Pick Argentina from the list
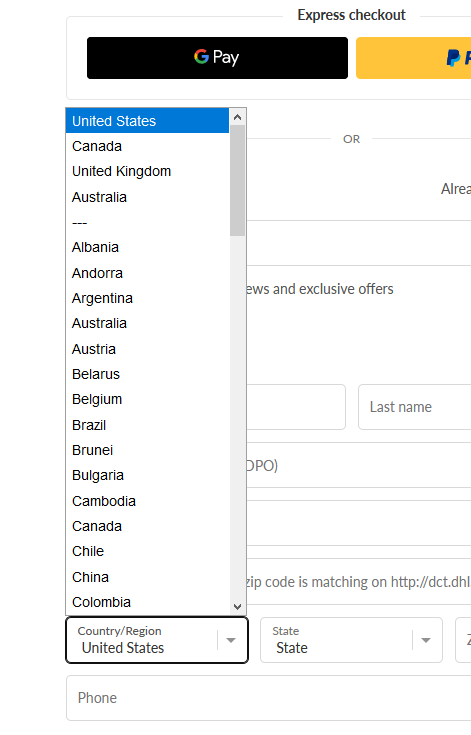 point(147,298)
